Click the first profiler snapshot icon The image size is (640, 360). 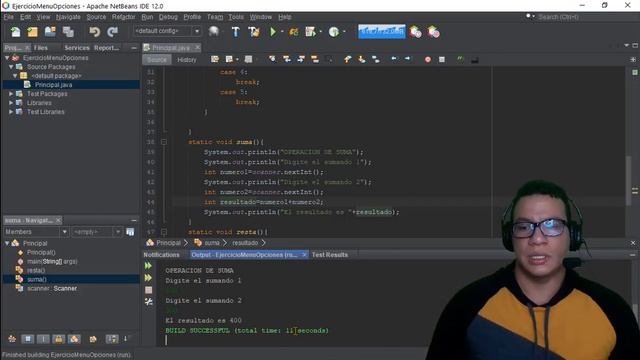pyautogui.click(x=416, y=32)
